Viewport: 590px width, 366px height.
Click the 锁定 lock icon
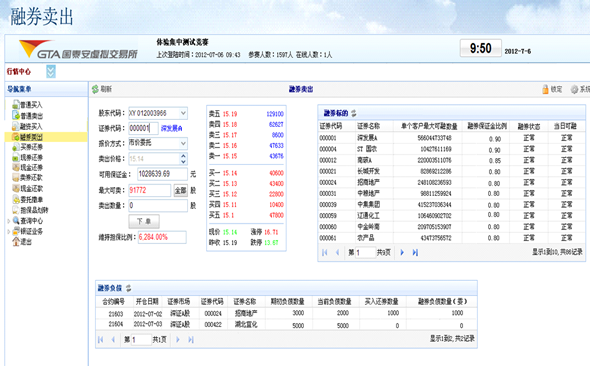(x=545, y=89)
